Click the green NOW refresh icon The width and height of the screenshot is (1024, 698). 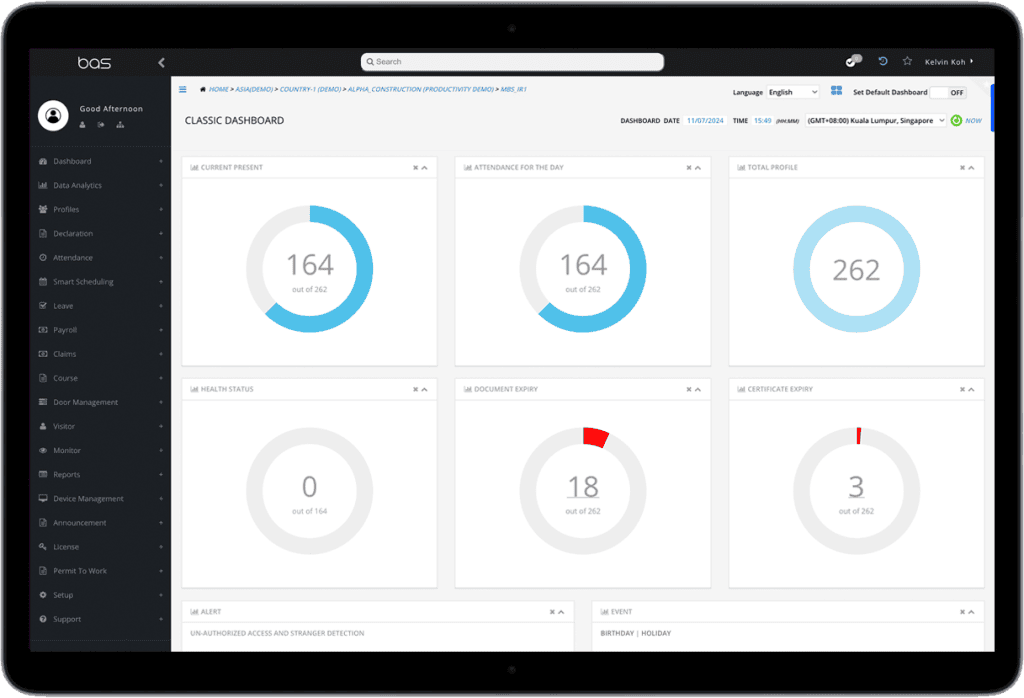point(956,120)
